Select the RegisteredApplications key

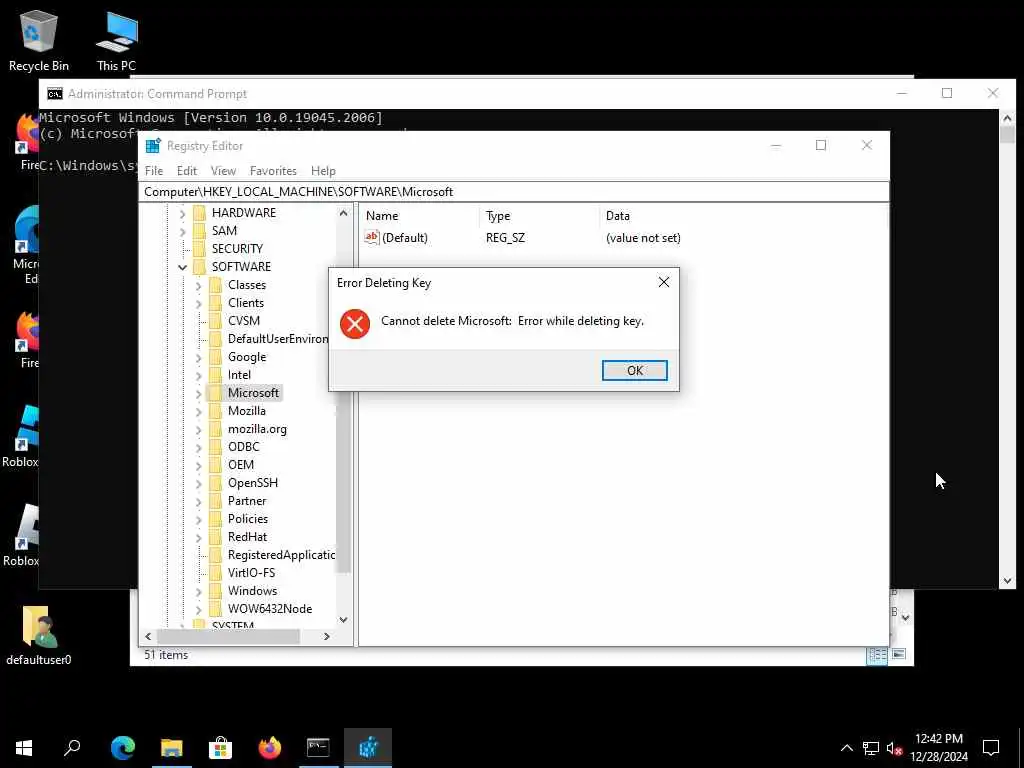[x=281, y=554]
